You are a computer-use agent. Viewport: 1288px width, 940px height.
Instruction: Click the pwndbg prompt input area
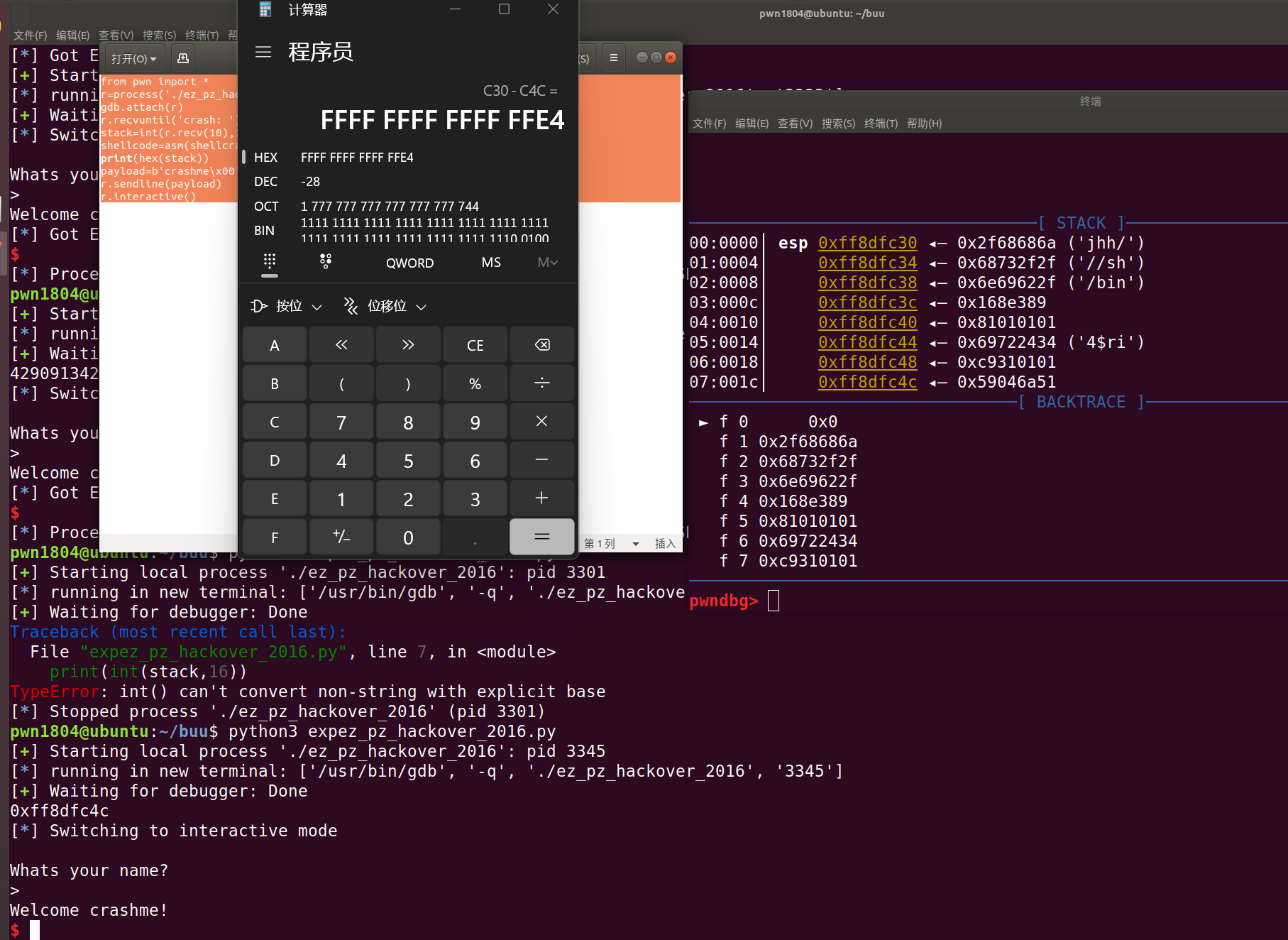click(x=773, y=600)
